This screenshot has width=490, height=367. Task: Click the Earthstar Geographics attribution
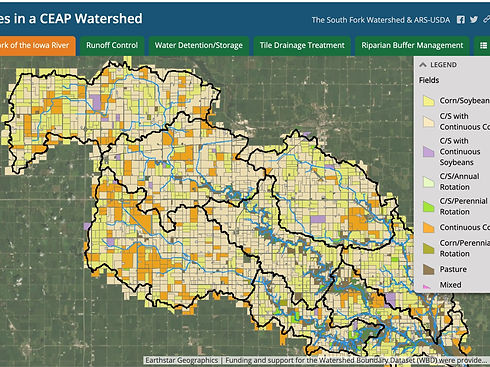181,360
